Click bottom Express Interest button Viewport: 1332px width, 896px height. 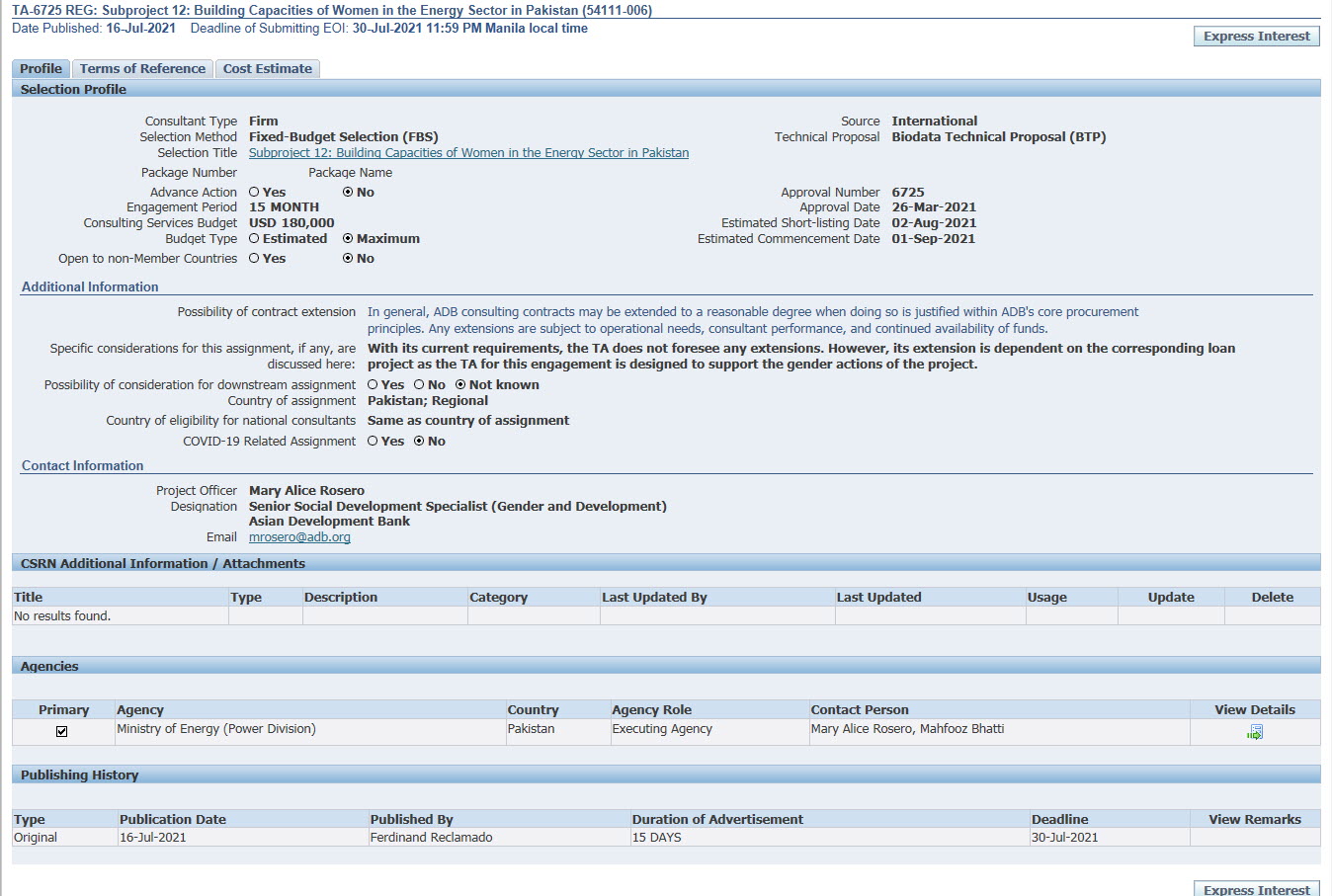[x=1257, y=889]
